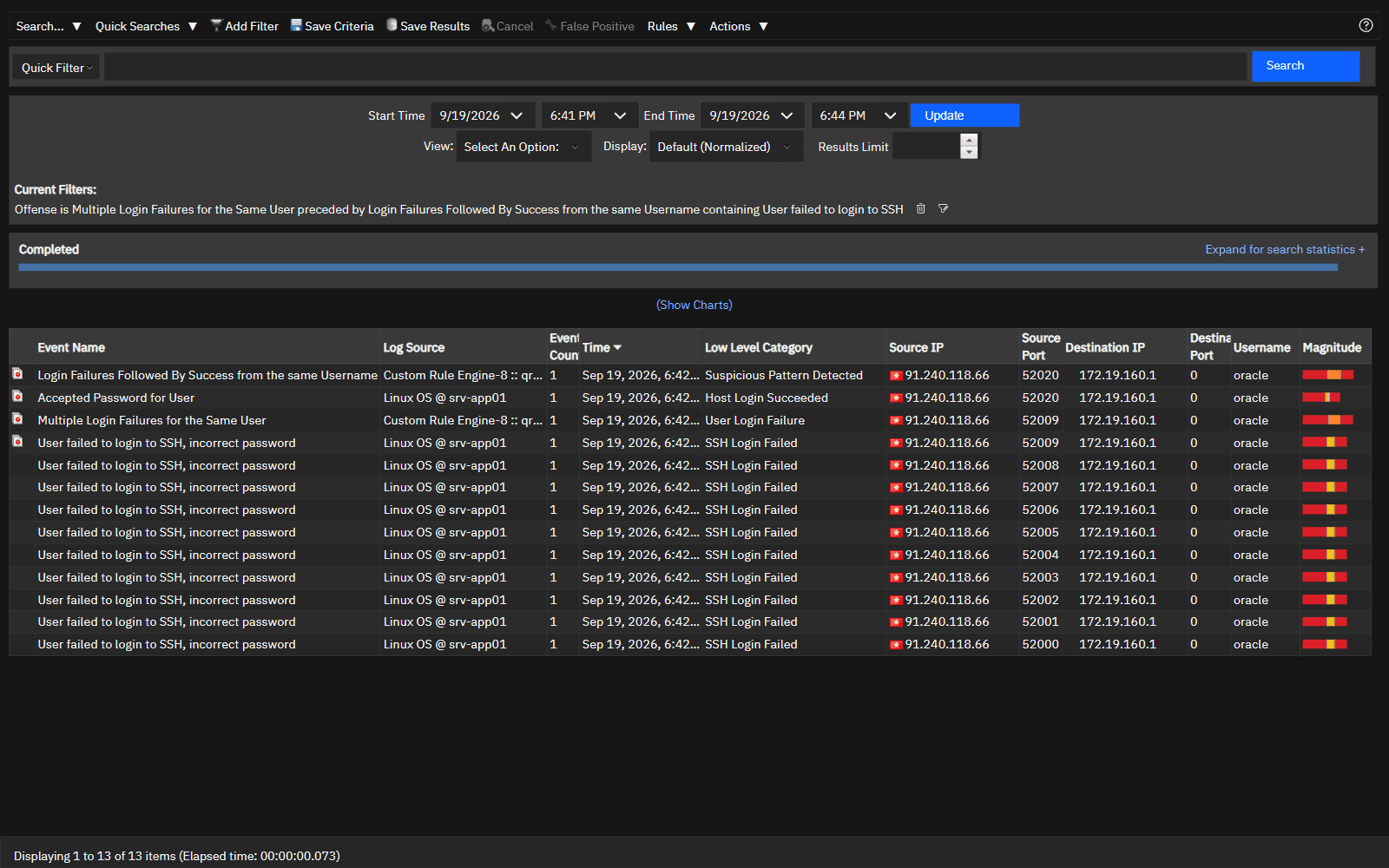The height and width of the screenshot is (868, 1389).
Task: Click the False Positive wrench icon
Action: 551,25
